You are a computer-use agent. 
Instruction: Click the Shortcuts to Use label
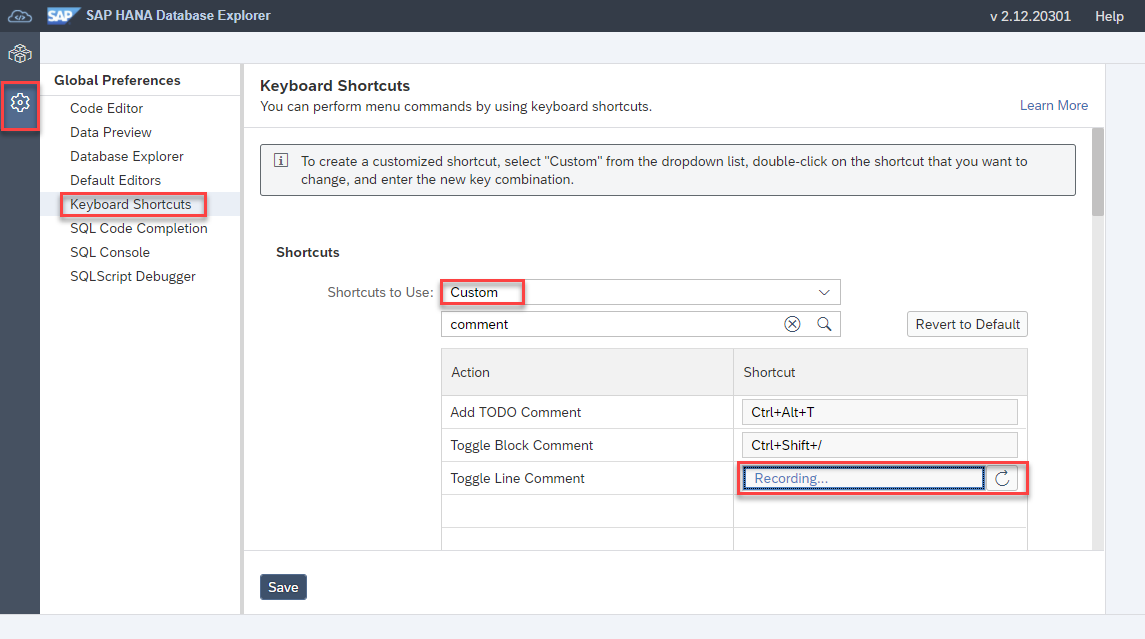coord(380,292)
